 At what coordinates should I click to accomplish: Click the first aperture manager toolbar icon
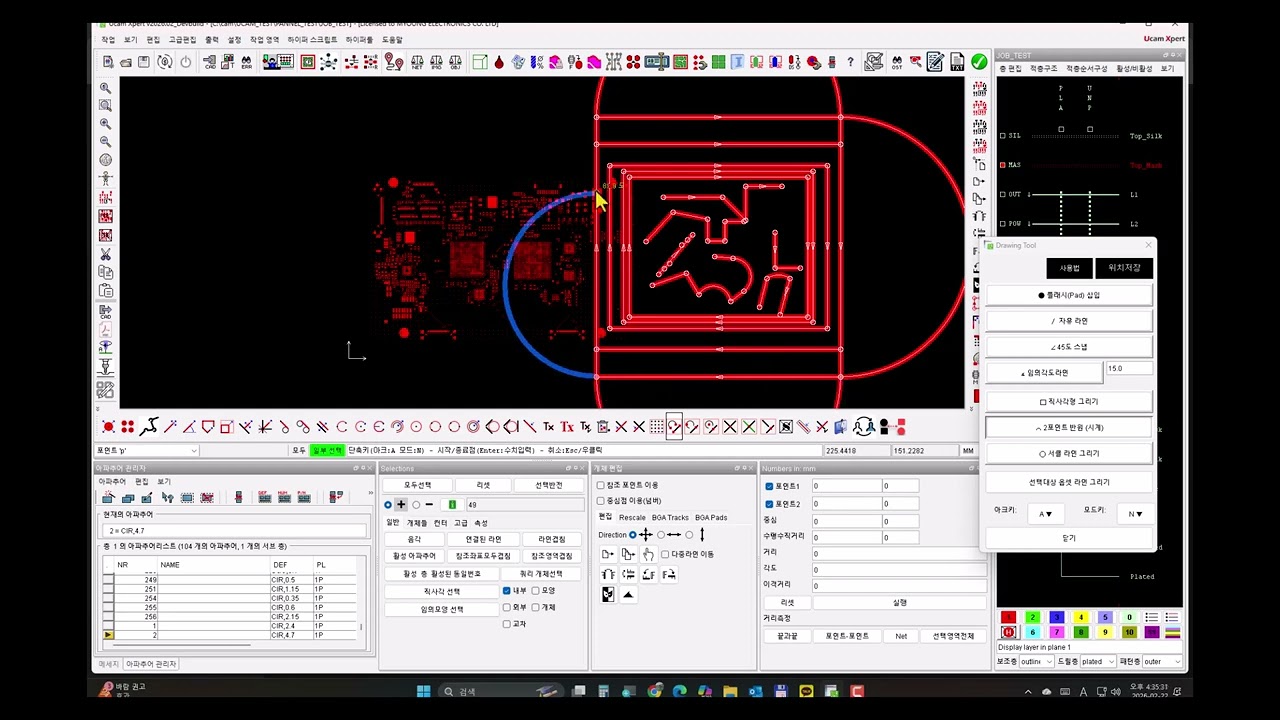(x=109, y=497)
